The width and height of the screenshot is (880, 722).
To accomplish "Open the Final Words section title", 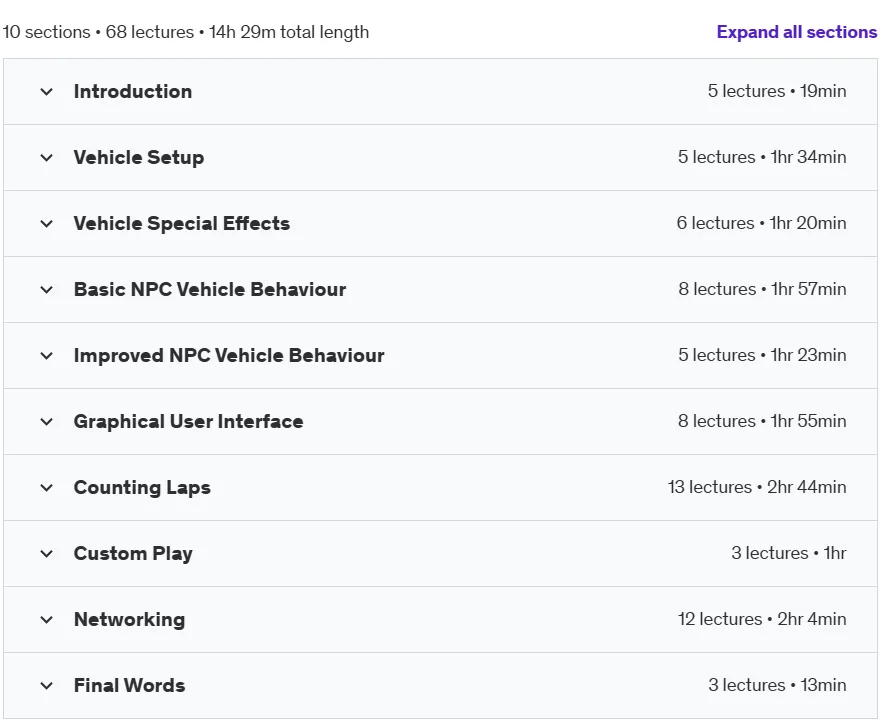I will [130, 686].
